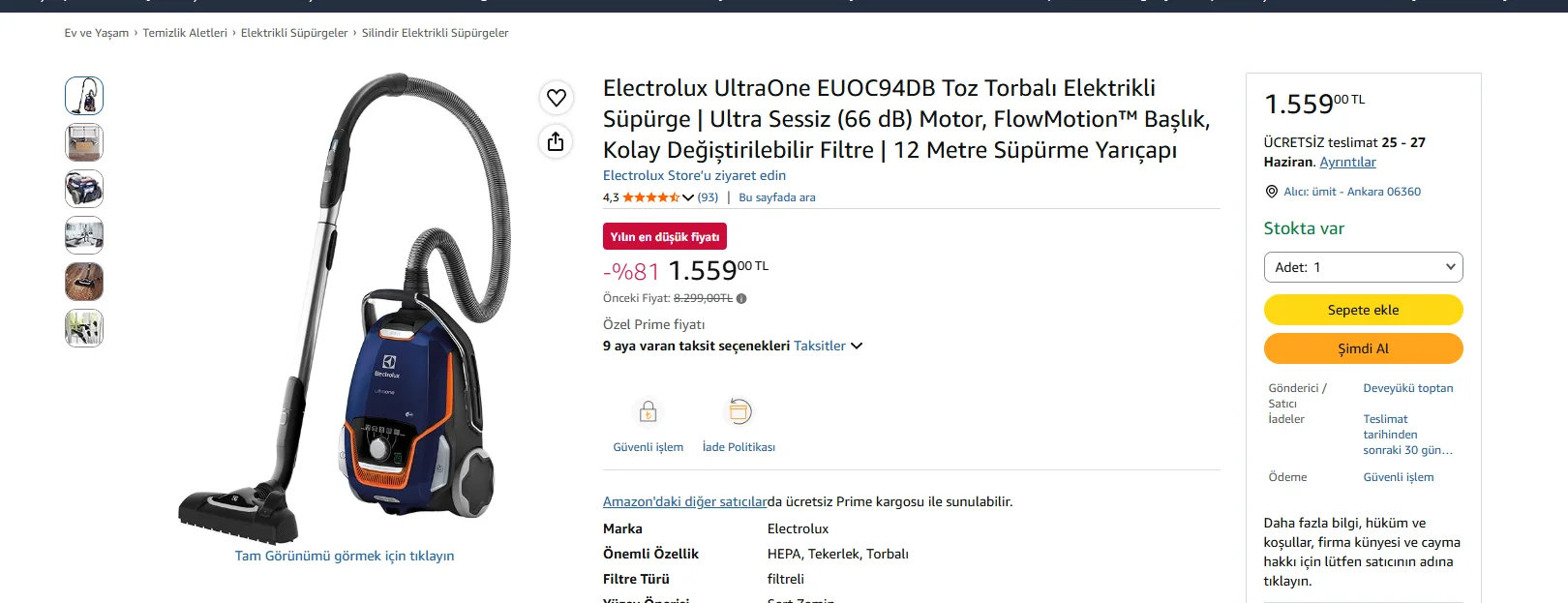
Task: Click the İade Politikası return icon
Action: pyautogui.click(x=739, y=411)
